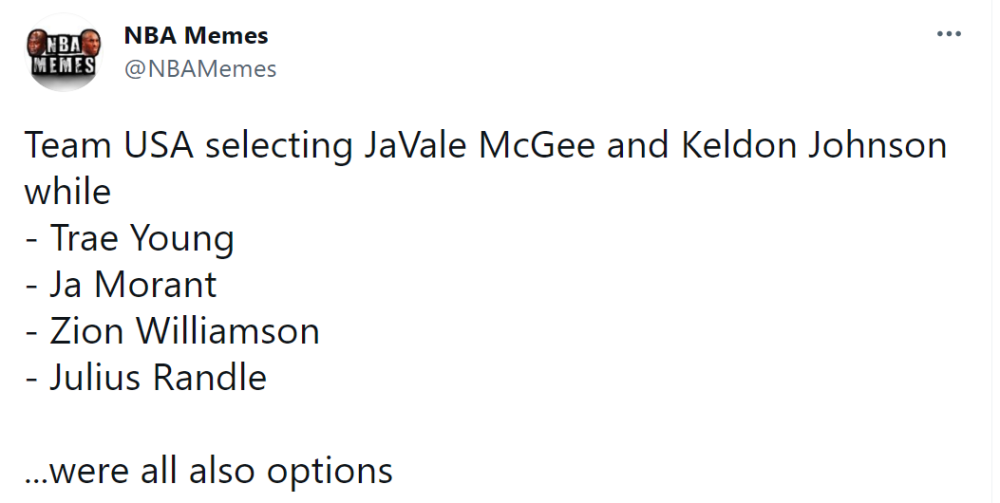This screenshot has width=1000, height=503.
Task: Select the Ja Morant list line
Action: point(121,284)
